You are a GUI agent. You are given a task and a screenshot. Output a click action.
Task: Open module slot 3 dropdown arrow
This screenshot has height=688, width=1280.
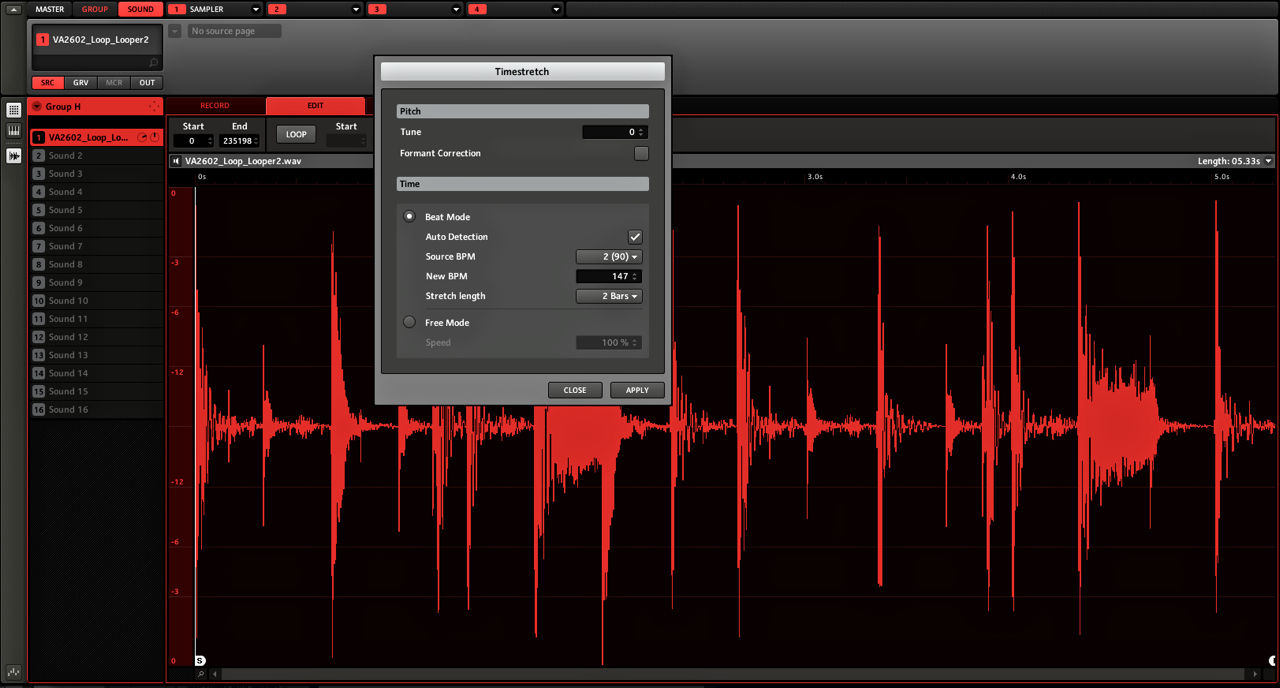456,9
